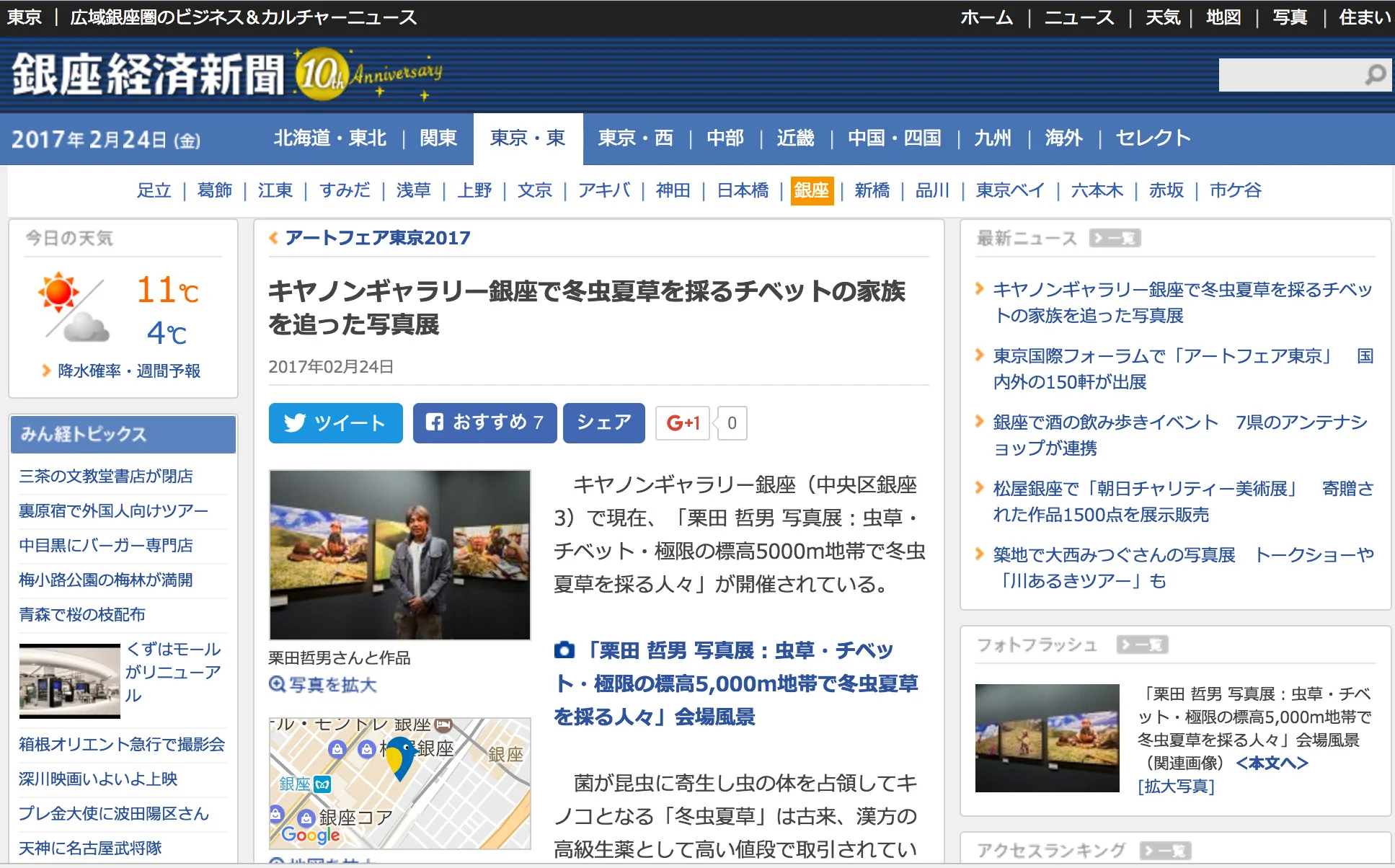Click the enlarge photo magnifier link

(x=323, y=684)
